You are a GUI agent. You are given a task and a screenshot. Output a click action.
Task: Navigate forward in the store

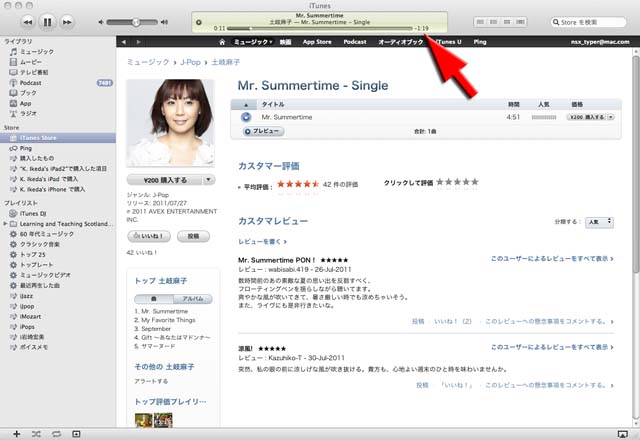138,42
